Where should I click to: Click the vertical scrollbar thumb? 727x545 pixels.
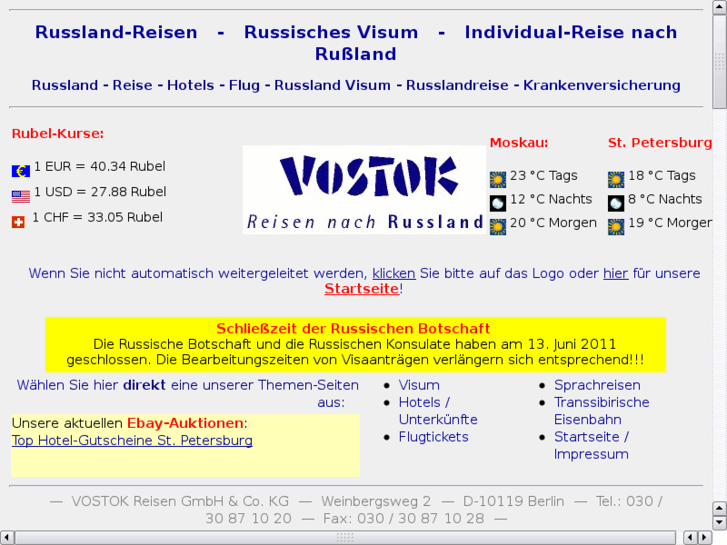(720, 61)
